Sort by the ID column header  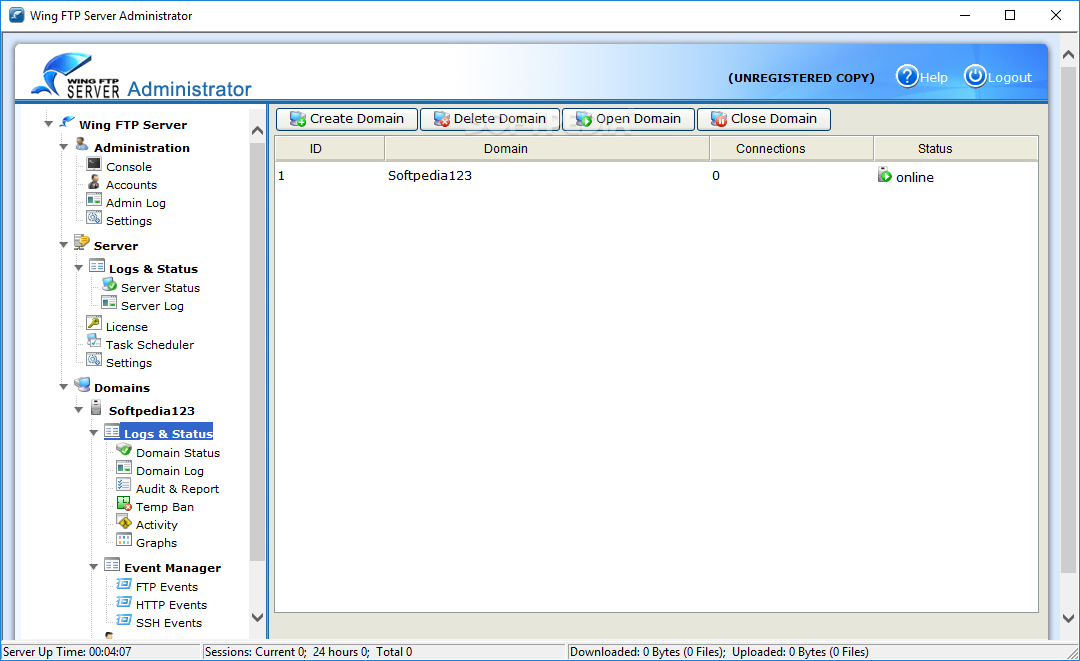pyautogui.click(x=329, y=148)
